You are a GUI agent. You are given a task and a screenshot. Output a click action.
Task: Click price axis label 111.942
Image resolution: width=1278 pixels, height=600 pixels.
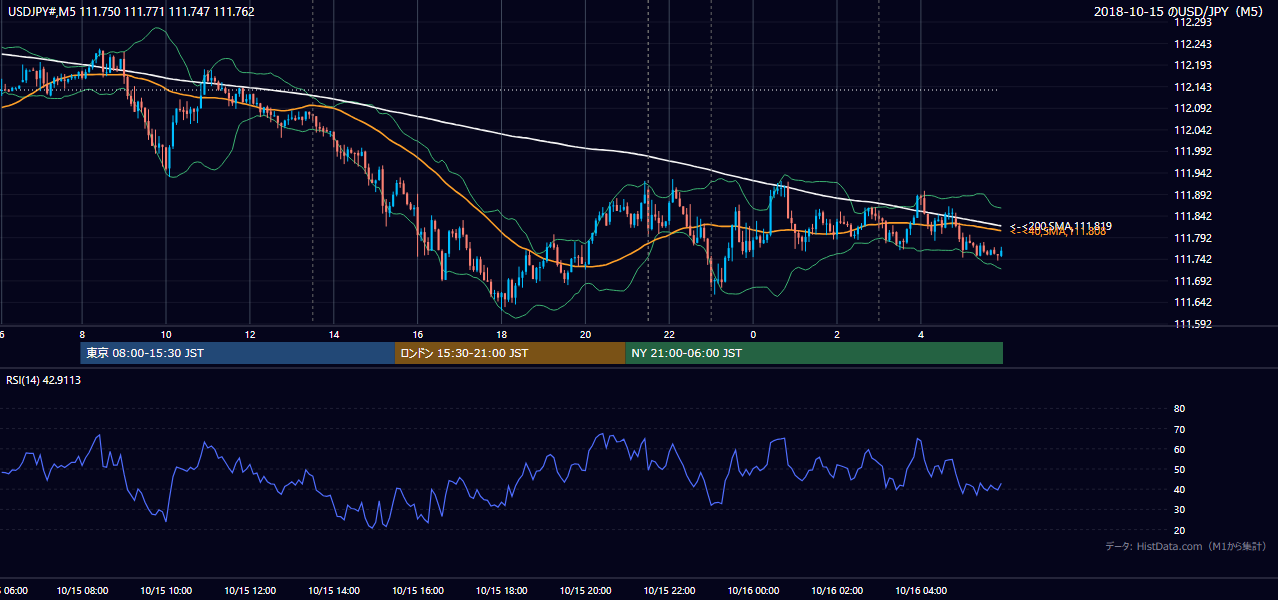tap(1195, 174)
